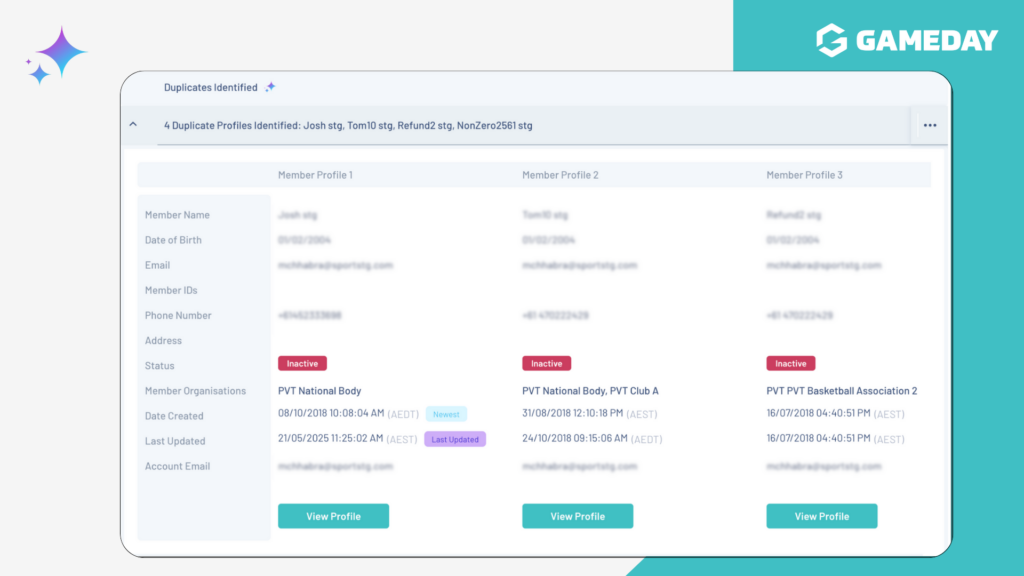Click Inactive badge under Member Profile 3
The height and width of the screenshot is (576, 1024).
791,363
